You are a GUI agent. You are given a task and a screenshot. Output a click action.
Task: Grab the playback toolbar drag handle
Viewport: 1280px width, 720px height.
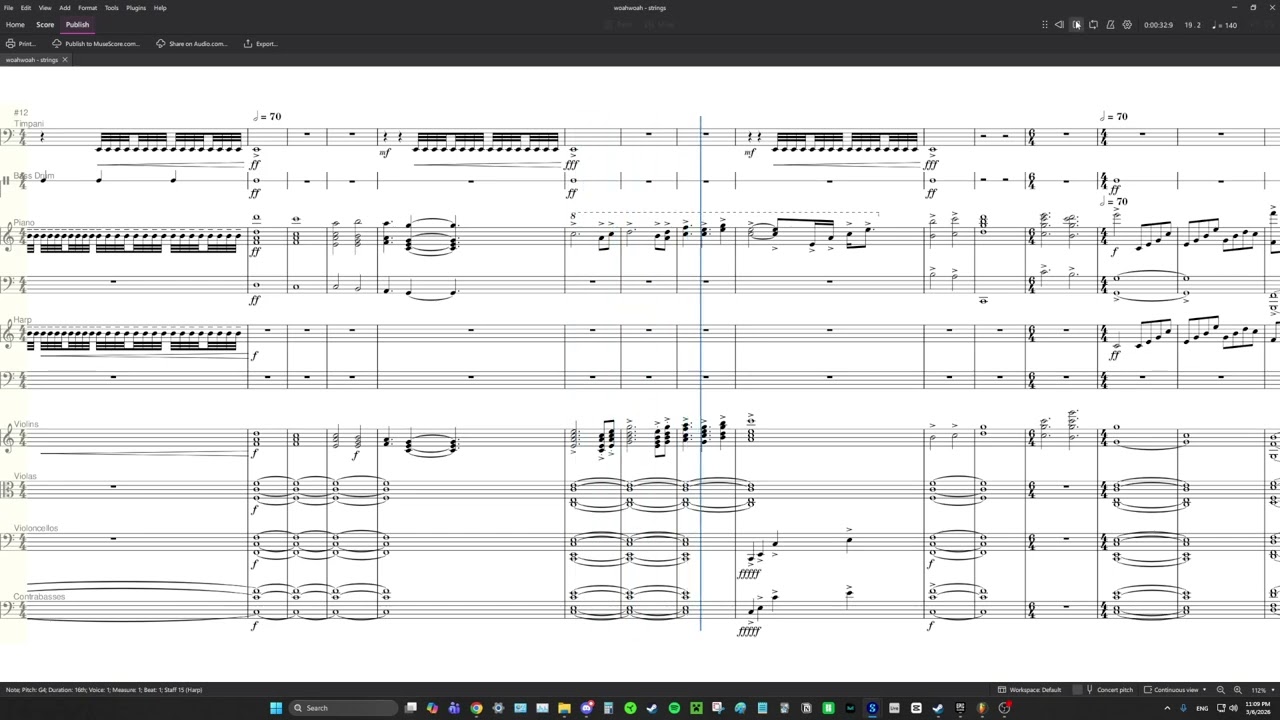[1045, 25]
